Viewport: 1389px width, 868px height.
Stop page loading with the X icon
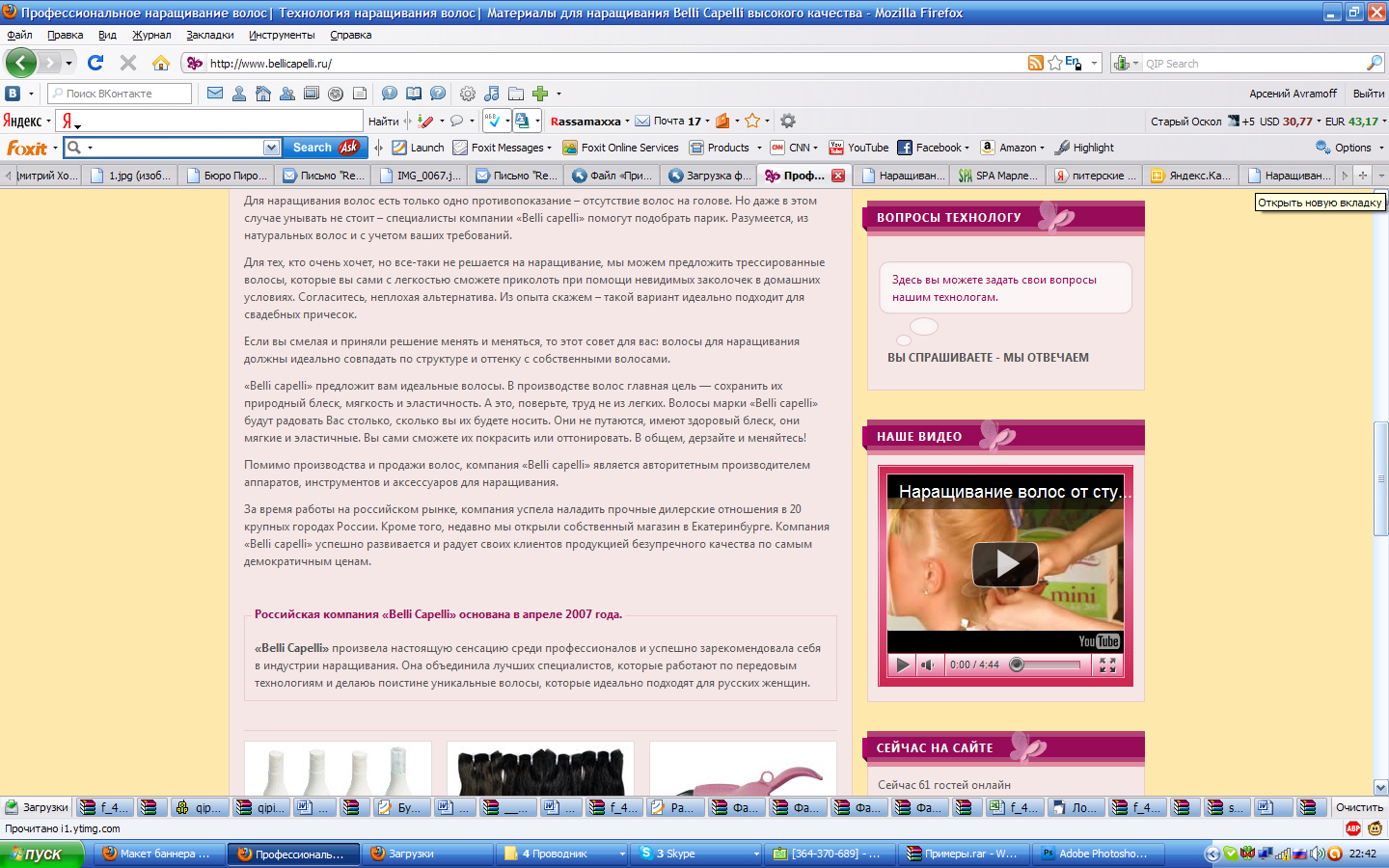[x=128, y=63]
